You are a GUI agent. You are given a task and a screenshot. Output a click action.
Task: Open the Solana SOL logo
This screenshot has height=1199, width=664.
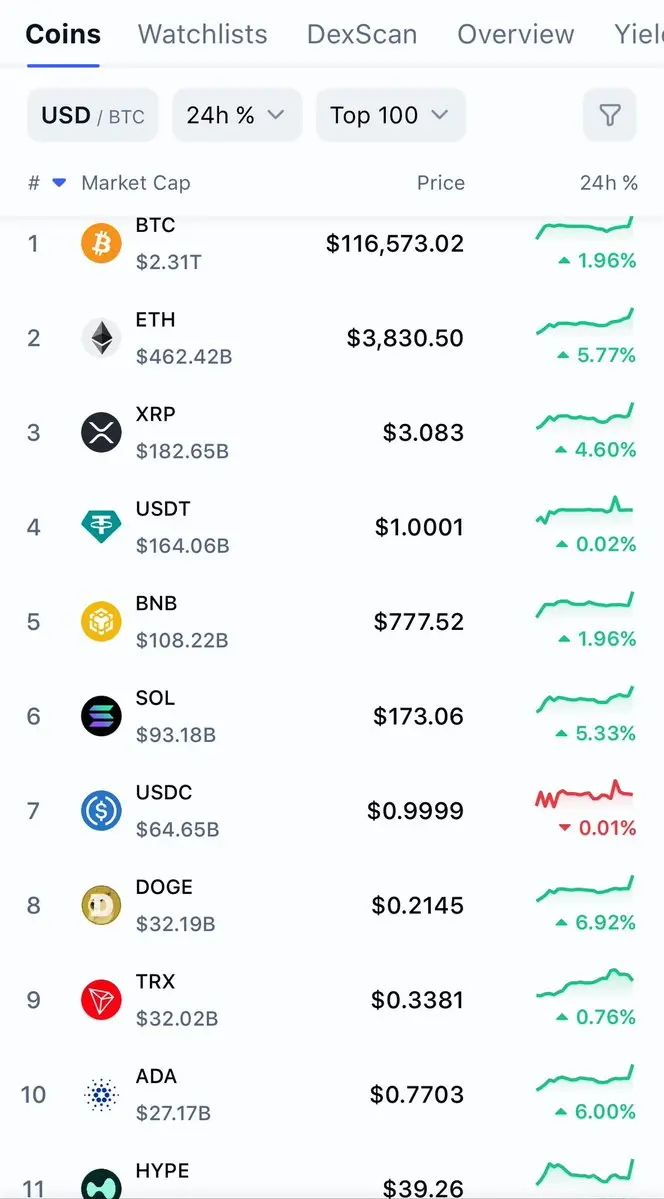point(101,716)
